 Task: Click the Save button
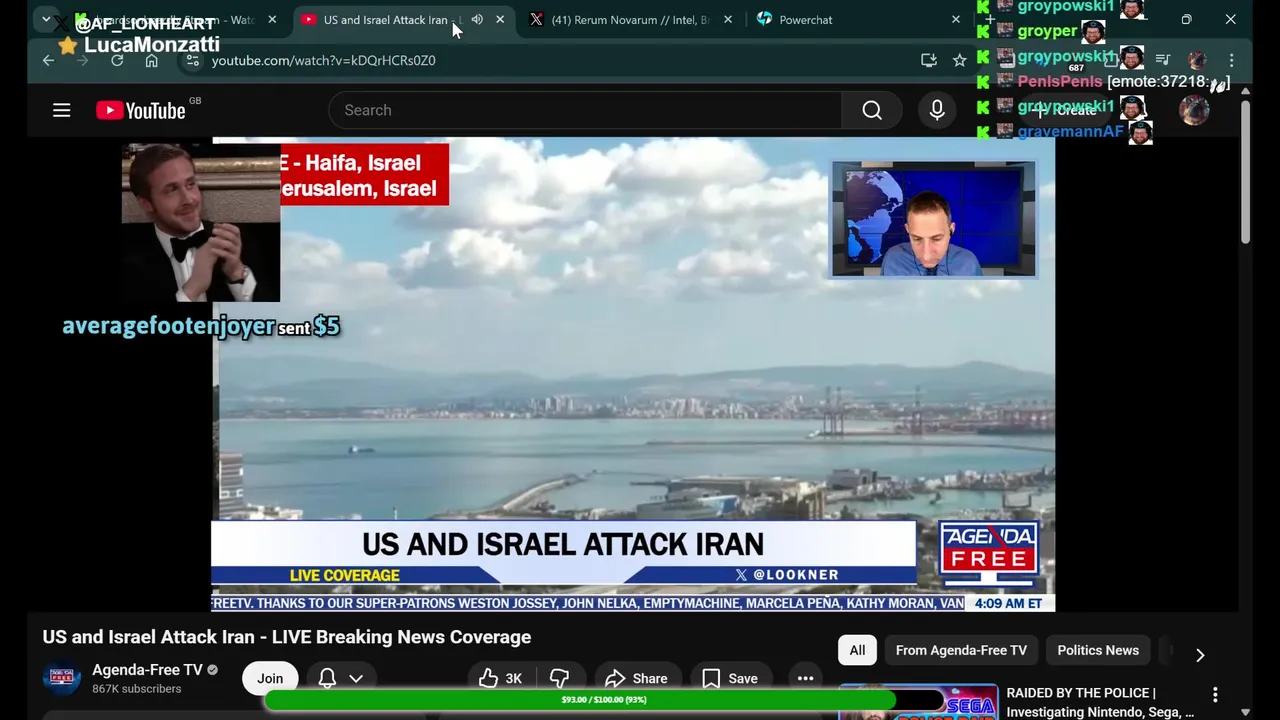point(730,678)
